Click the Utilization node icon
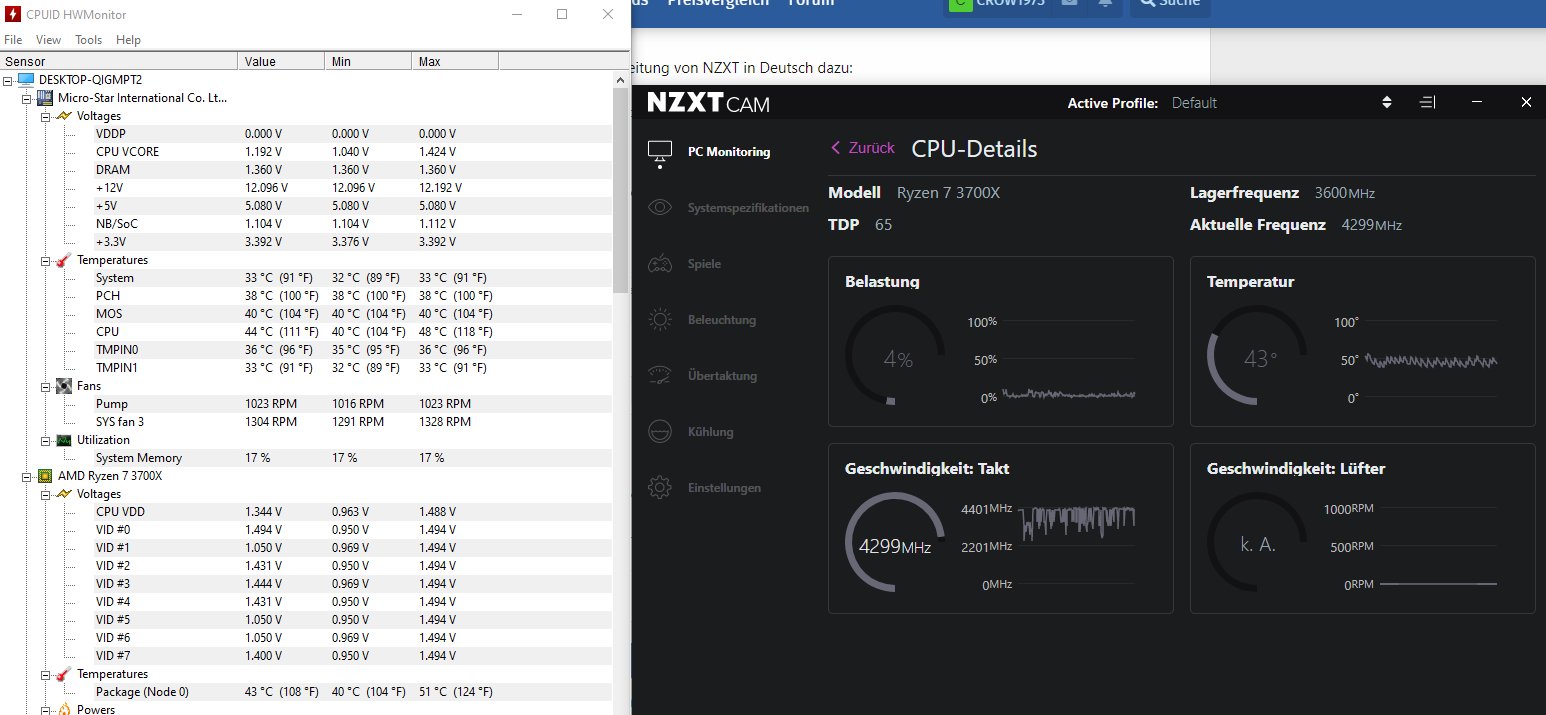 pos(64,440)
